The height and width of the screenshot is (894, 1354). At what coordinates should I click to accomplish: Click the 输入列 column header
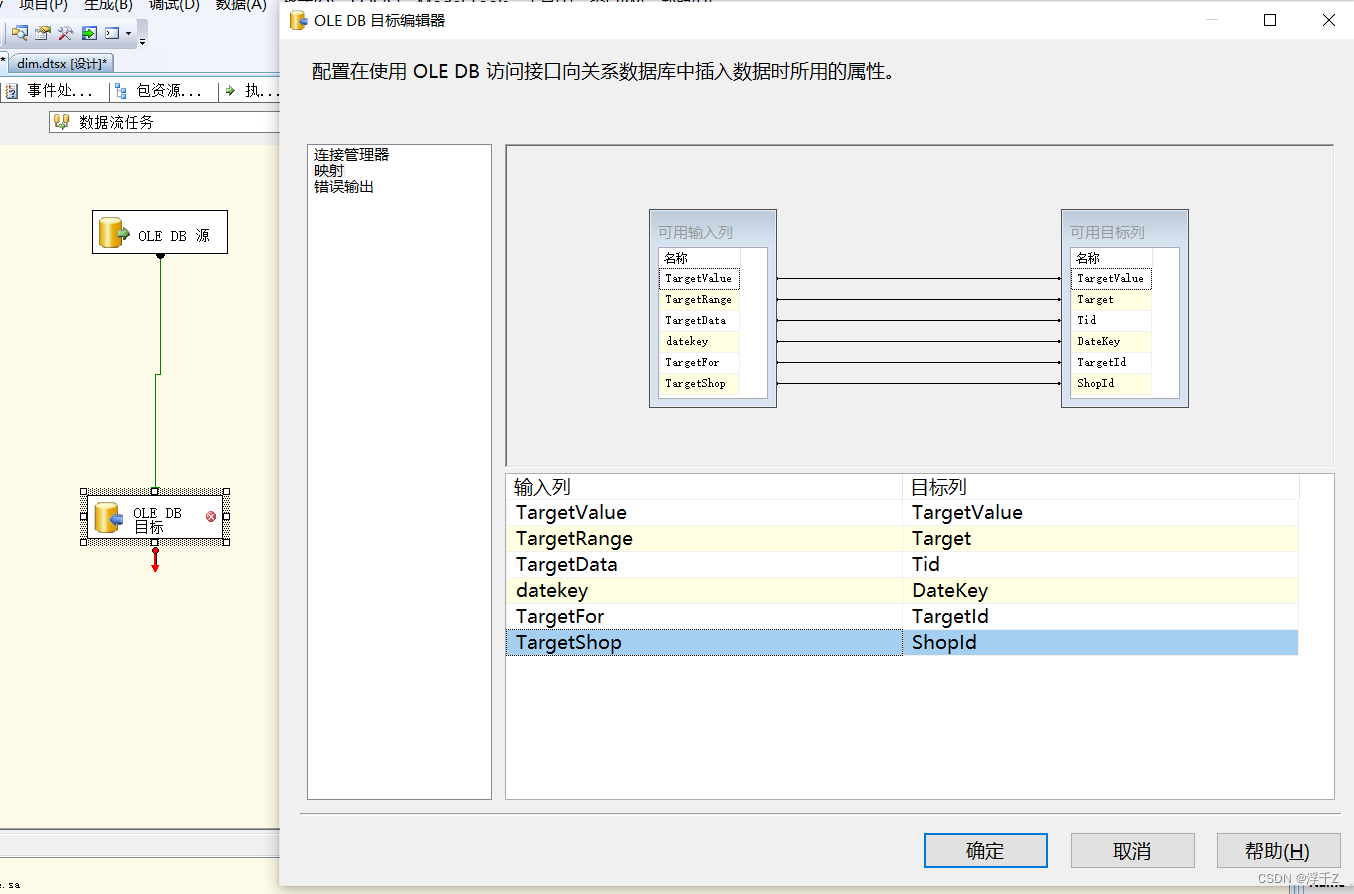704,487
